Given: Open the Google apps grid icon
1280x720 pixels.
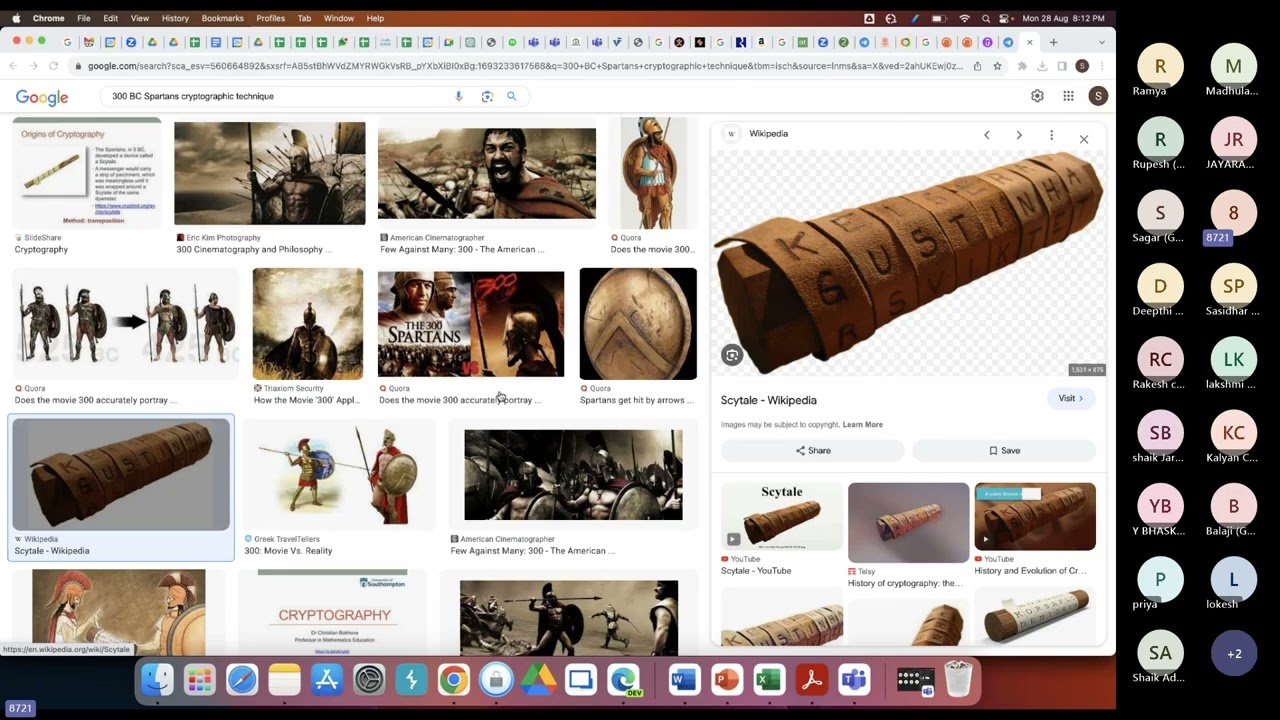Looking at the screenshot, I should 1068,96.
